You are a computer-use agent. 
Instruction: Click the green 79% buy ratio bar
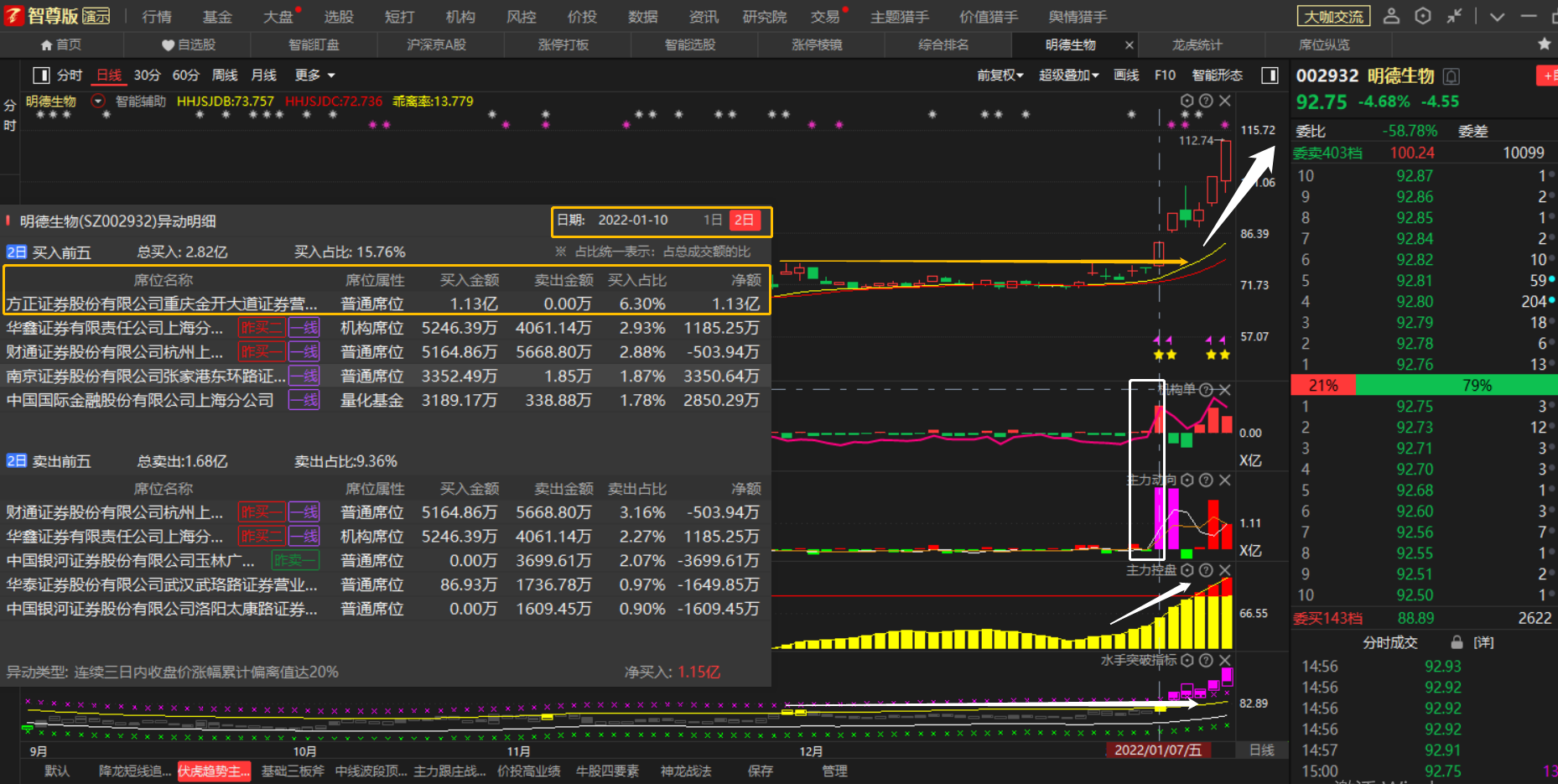[1457, 386]
